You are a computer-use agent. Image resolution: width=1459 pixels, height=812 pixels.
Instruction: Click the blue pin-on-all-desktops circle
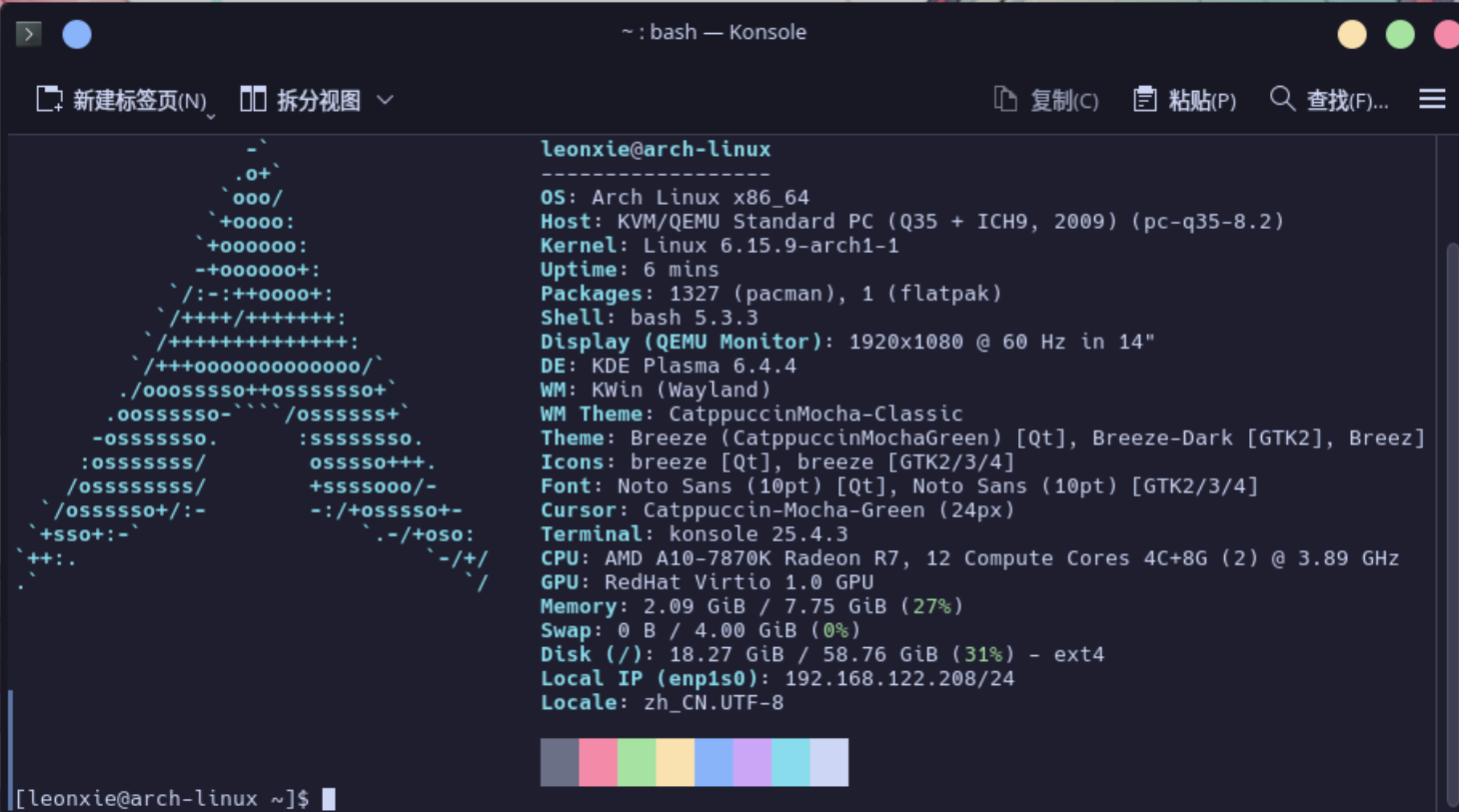[x=77, y=34]
